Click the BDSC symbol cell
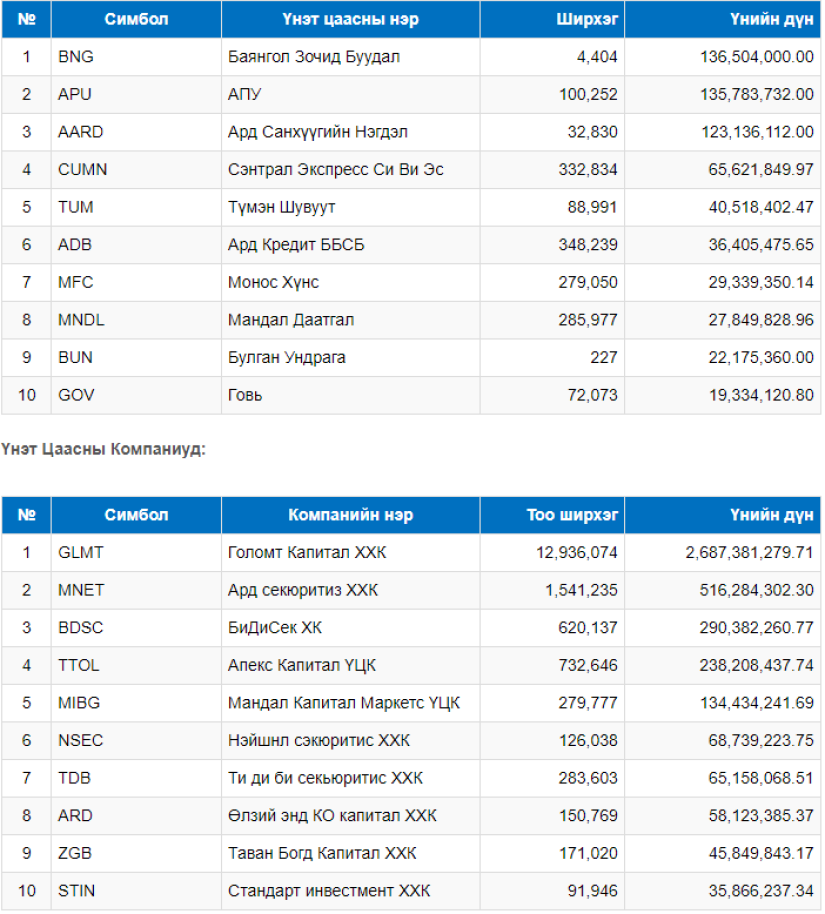The height and width of the screenshot is (914, 825). [136, 627]
